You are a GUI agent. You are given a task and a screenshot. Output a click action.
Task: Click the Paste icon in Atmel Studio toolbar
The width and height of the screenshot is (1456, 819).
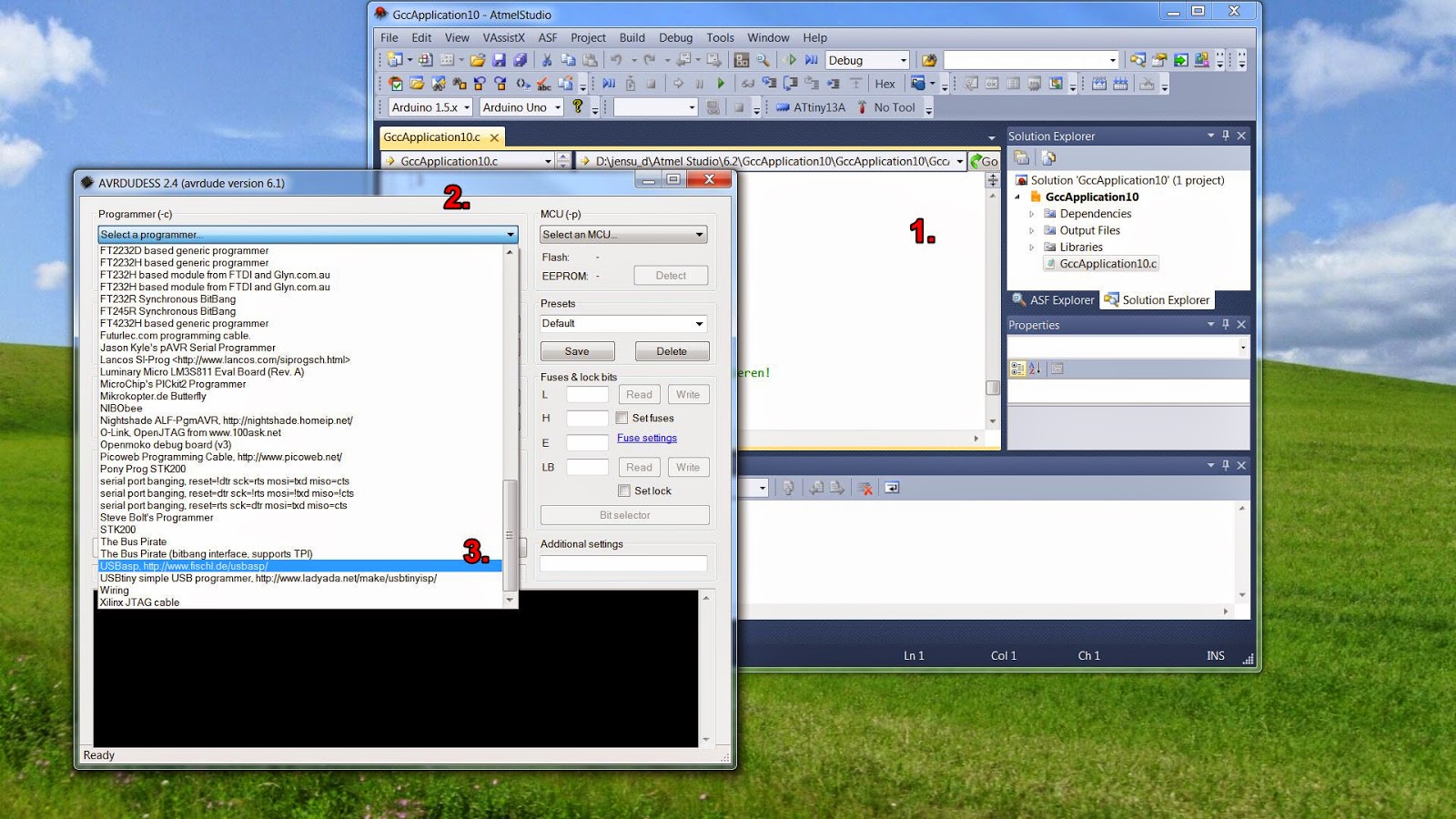[x=590, y=60]
